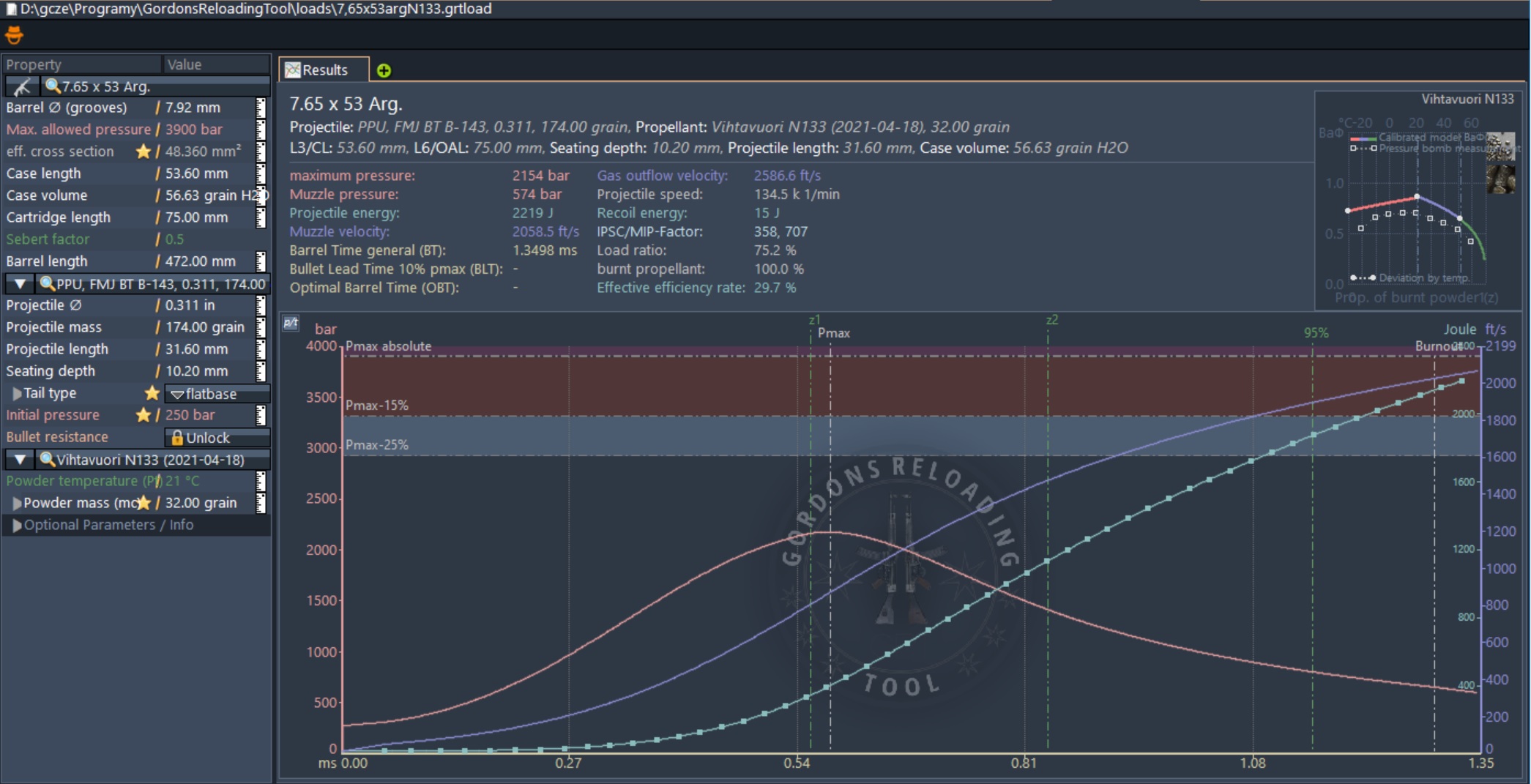Add a new results tab with green plus
The height and width of the screenshot is (784, 1531).
coord(384,70)
